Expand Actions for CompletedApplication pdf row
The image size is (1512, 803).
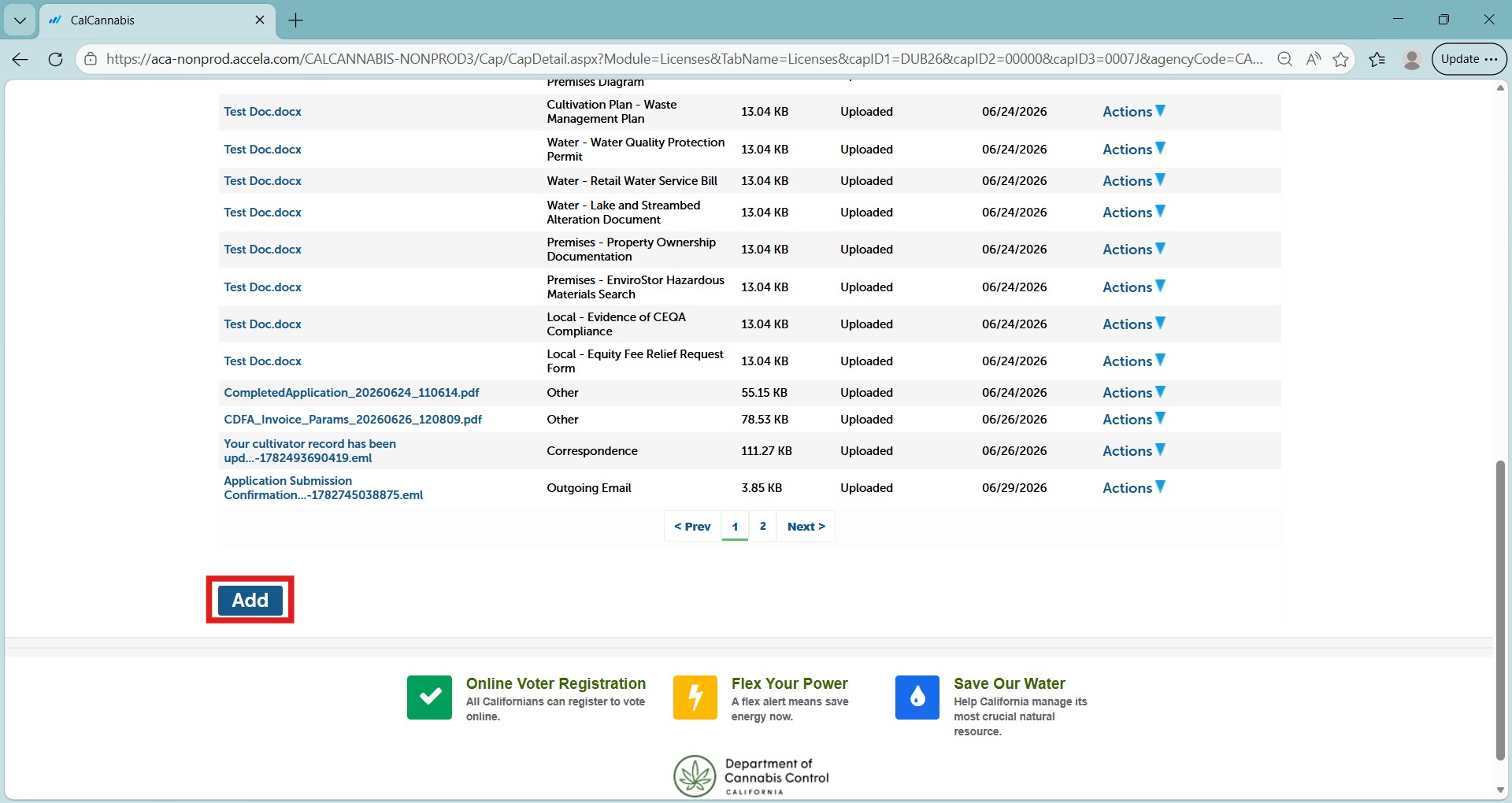(x=1133, y=393)
